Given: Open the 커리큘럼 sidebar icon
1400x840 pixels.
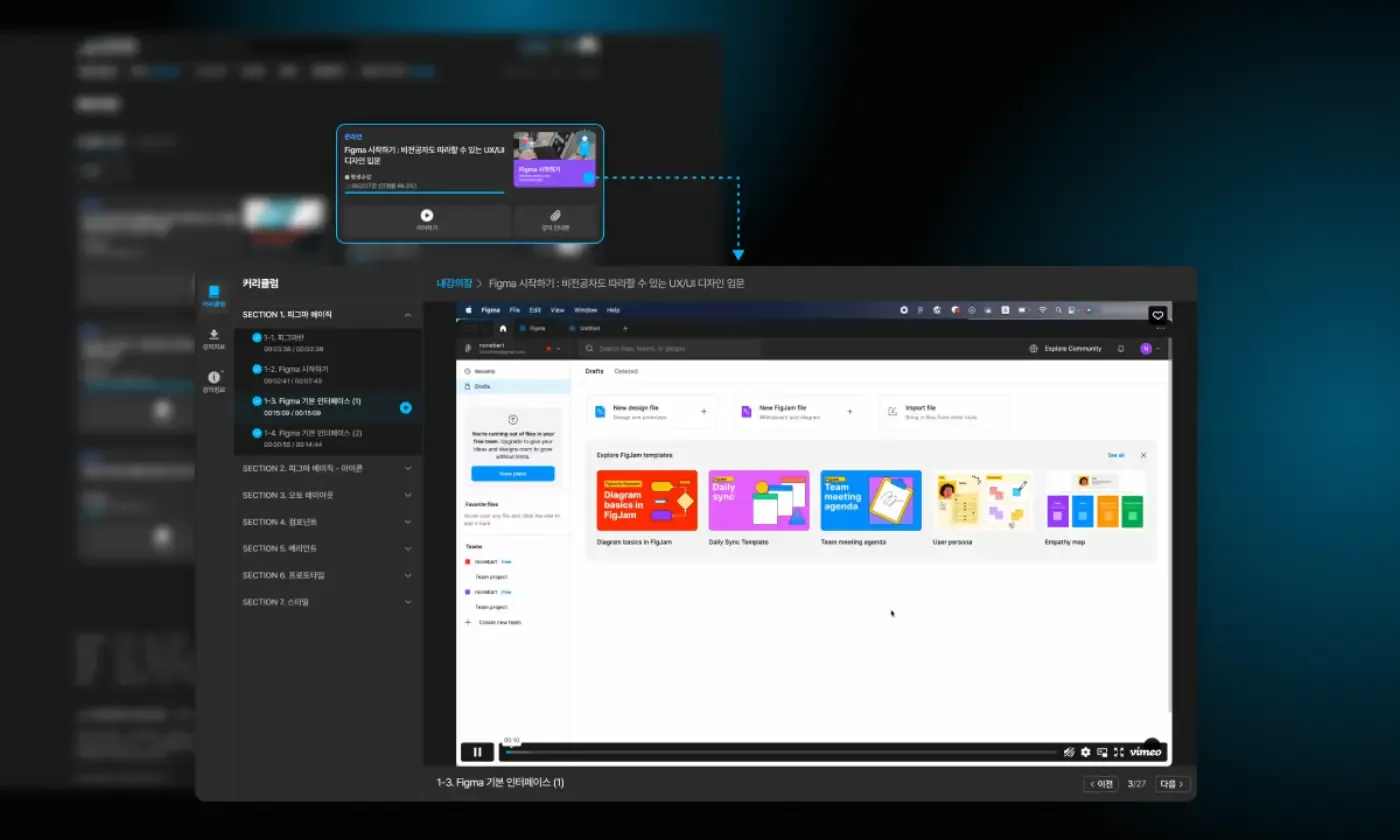Looking at the screenshot, I should pos(214,296).
